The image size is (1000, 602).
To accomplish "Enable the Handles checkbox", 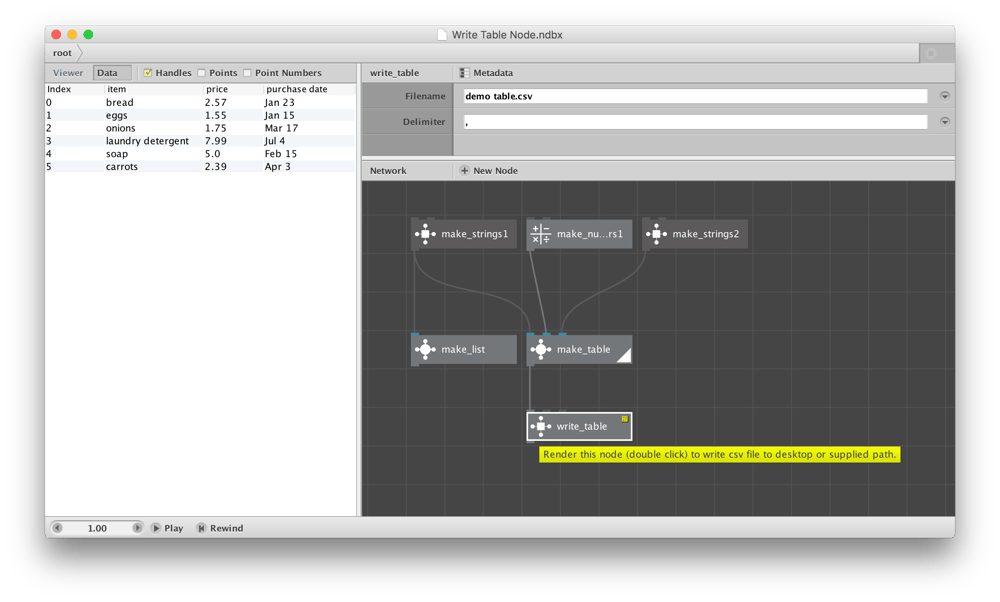I will click(148, 73).
